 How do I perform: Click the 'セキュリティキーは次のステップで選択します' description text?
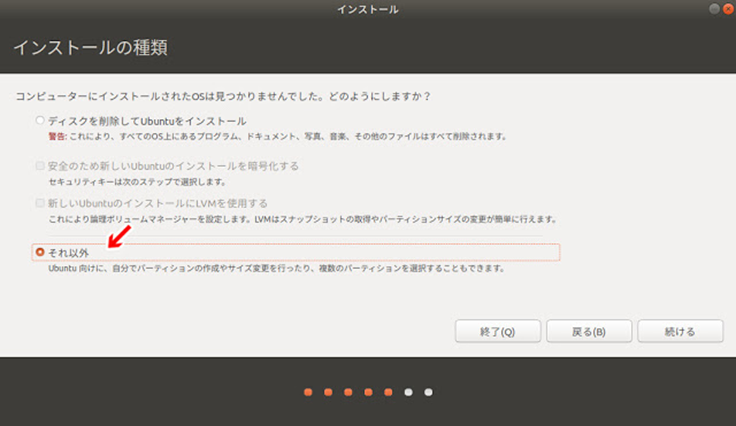tap(137, 182)
